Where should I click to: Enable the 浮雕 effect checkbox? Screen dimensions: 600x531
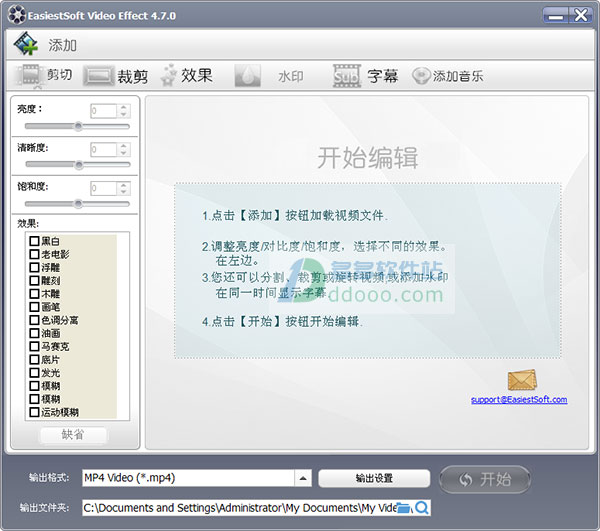(34, 267)
